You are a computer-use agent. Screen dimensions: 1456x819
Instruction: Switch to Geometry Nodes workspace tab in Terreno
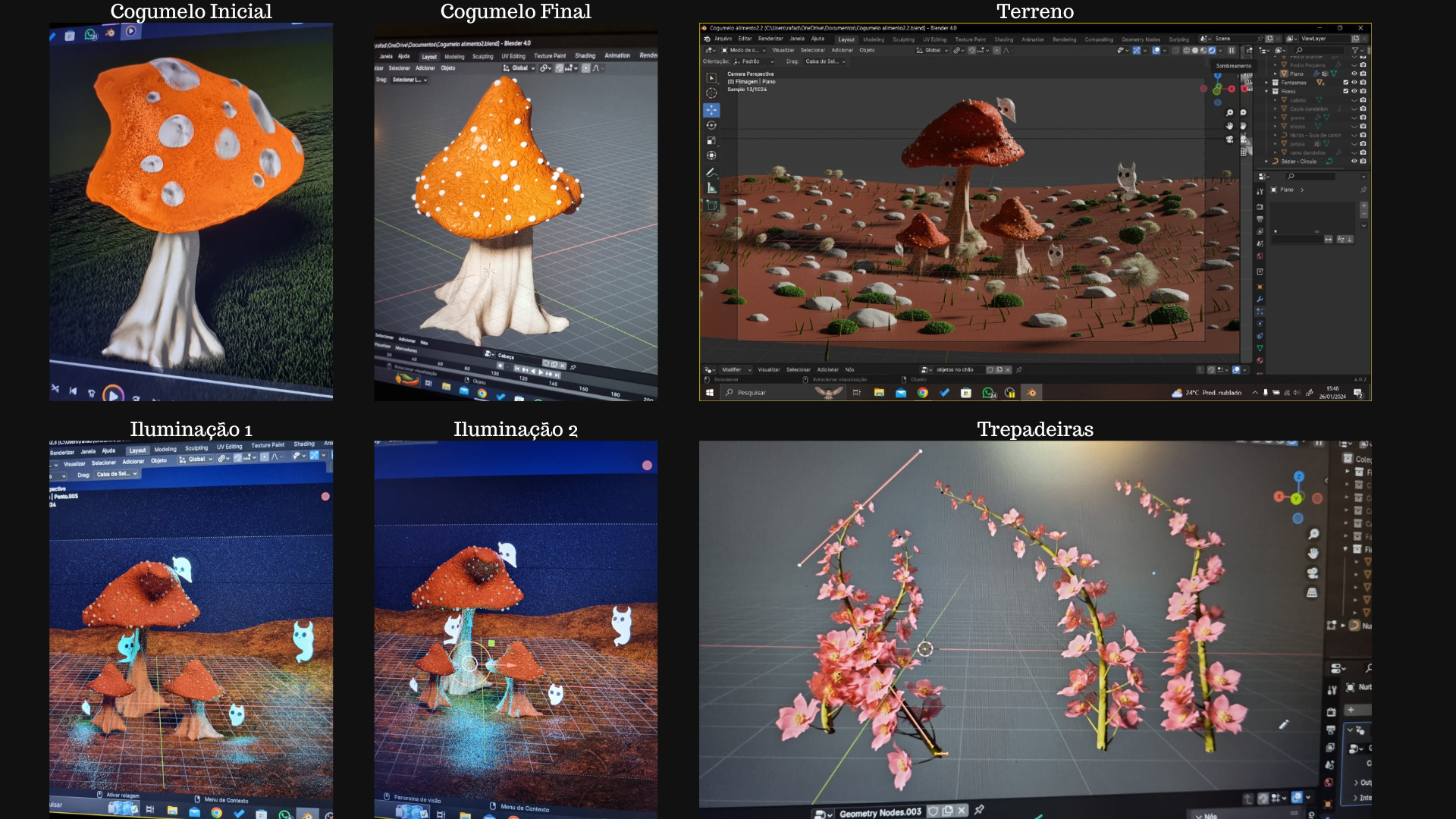tap(1141, 39)
